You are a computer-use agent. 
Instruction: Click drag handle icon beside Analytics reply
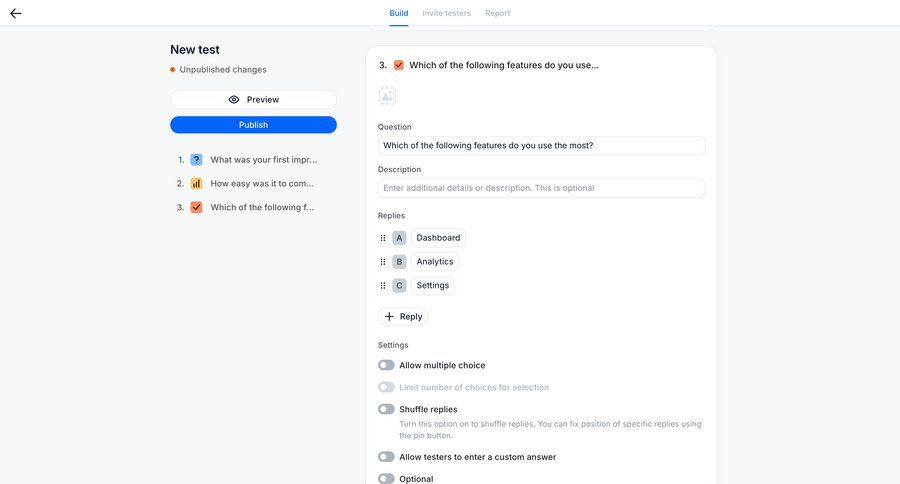(x=383, y=262)
